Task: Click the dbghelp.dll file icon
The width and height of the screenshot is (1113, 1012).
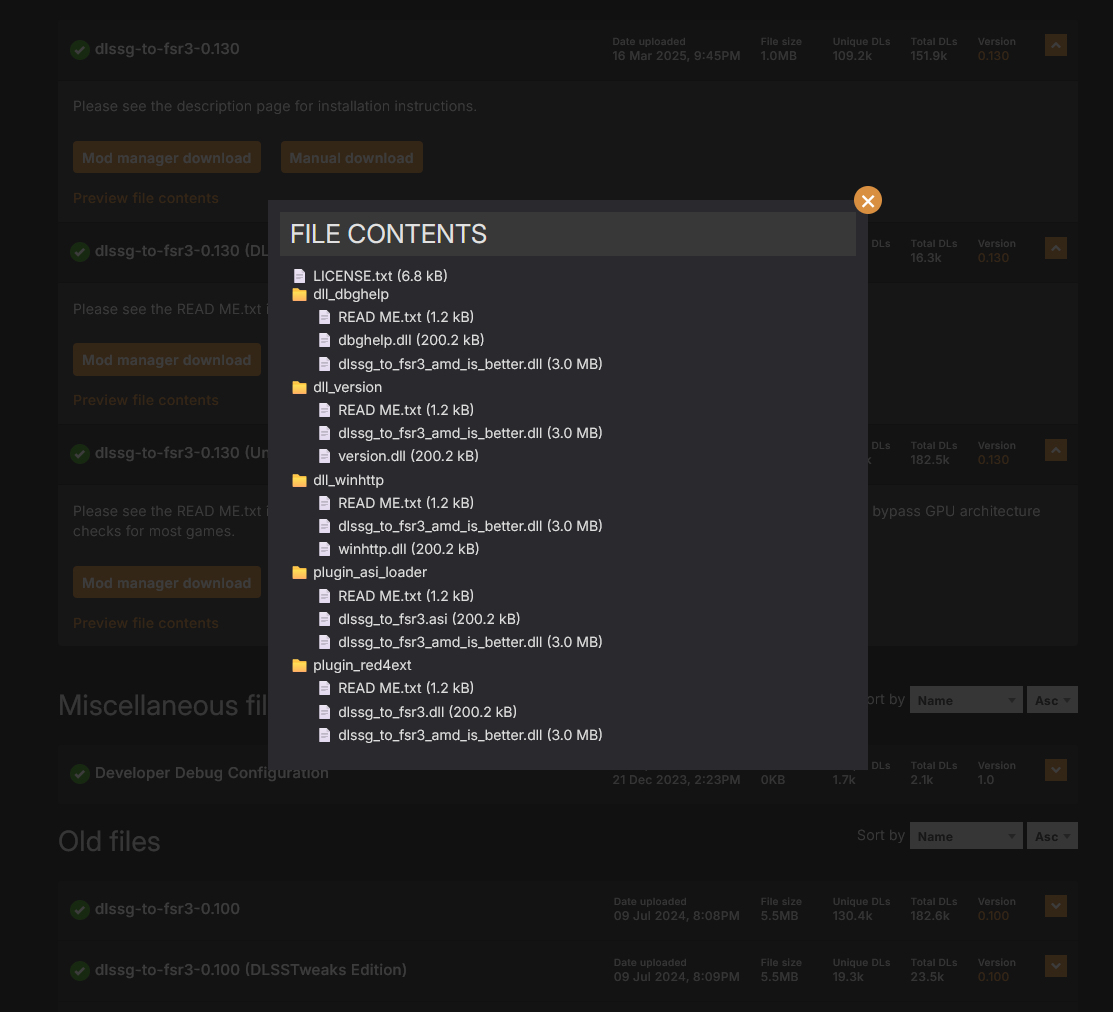Action: [324, 341]
